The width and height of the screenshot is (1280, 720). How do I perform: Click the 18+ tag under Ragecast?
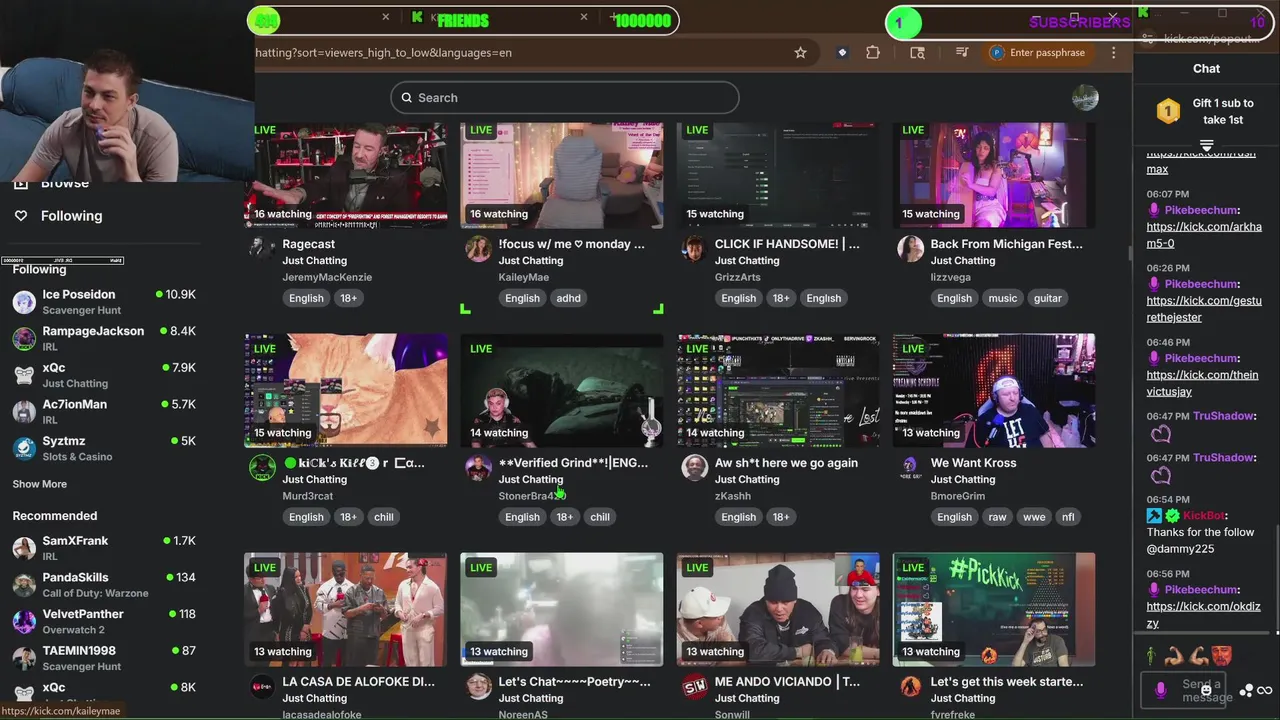tap(348, 298)
